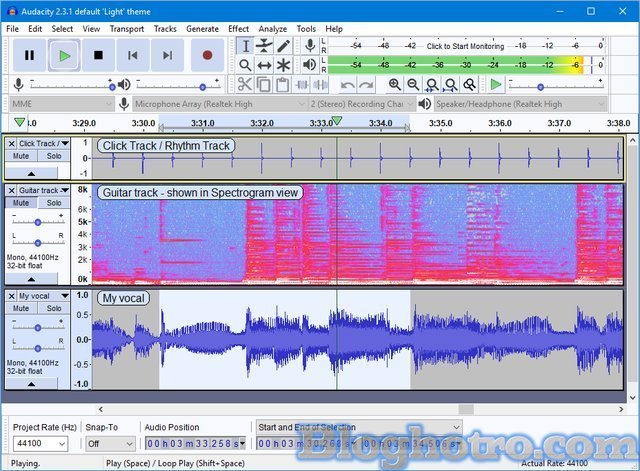Click the Audio Position time field
Screen dimensions: 640x471
tap(195, 444)
